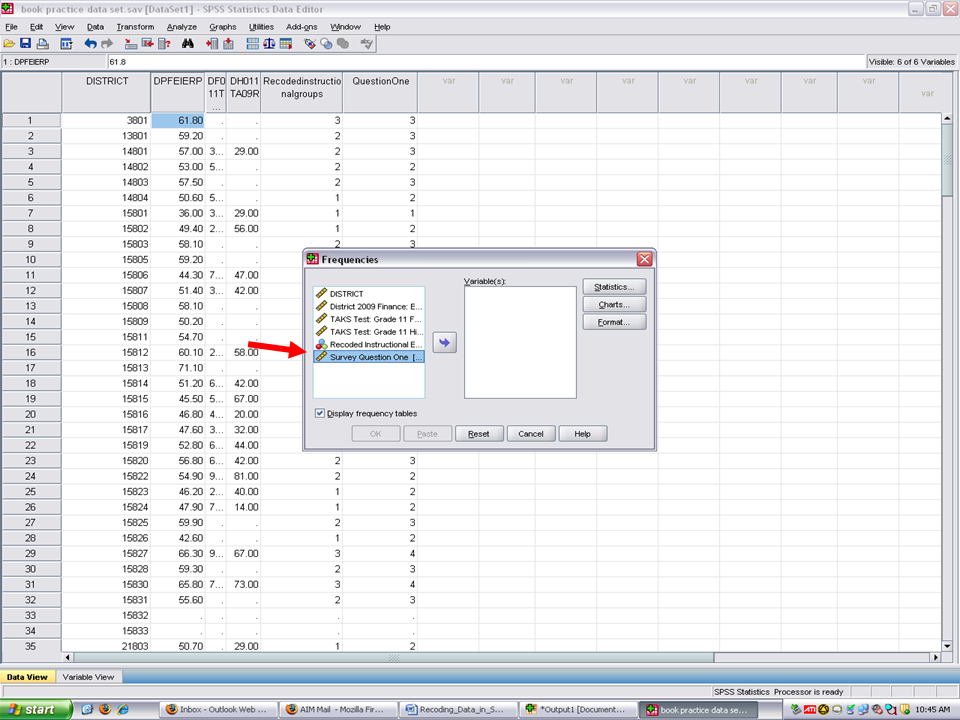
Task: Click the Print toolbar icon
Action: (x=42, y=44)
